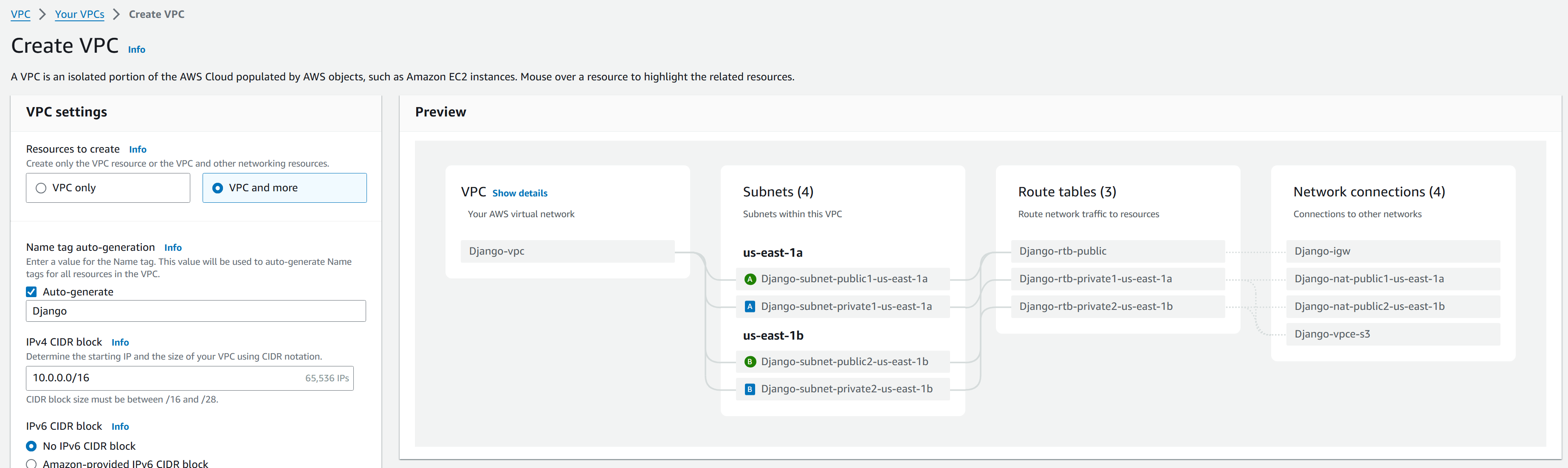Uncheck the Auto-generate checkbox

click(32, 292)
